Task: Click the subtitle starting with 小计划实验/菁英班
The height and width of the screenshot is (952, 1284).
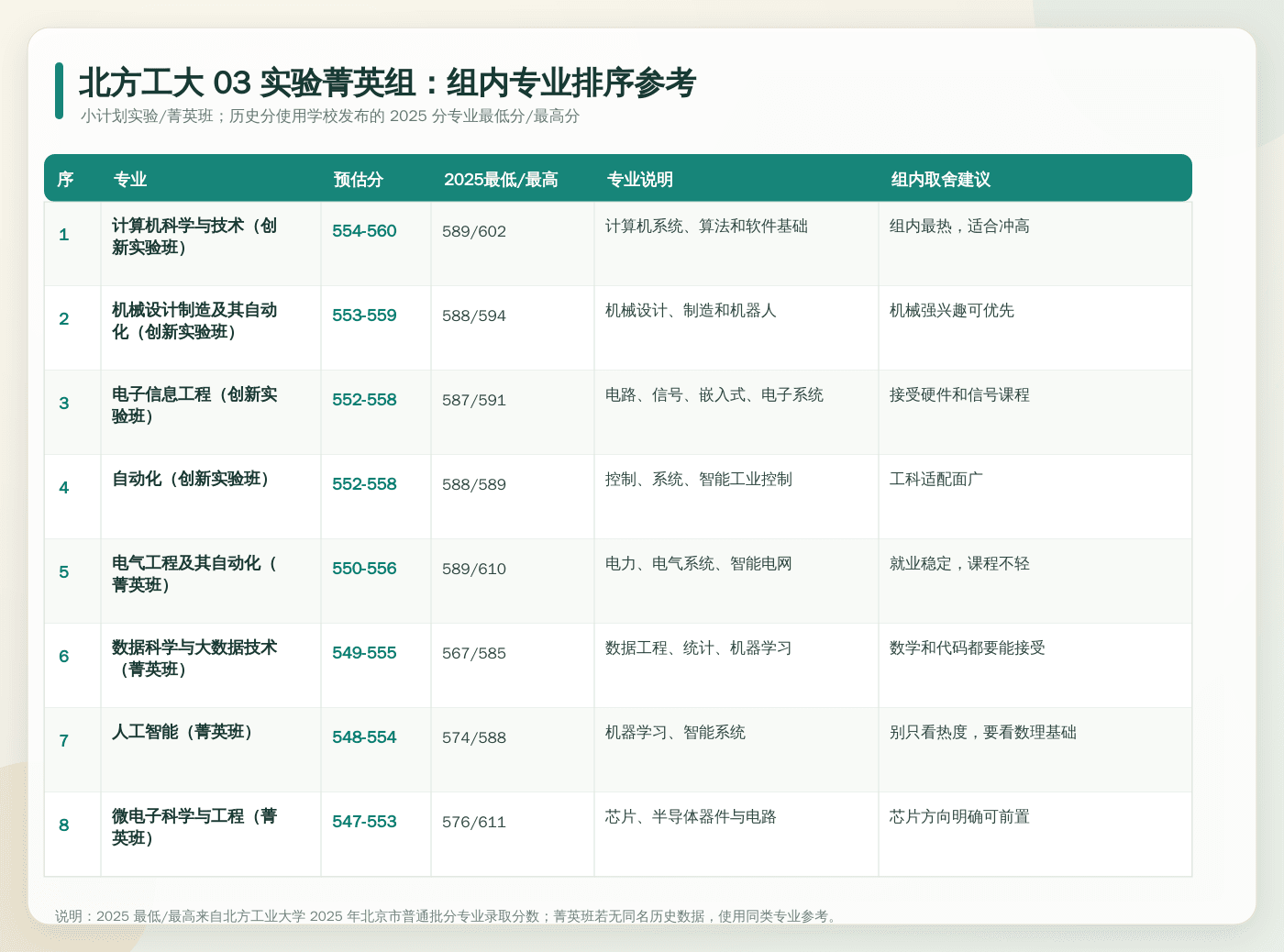Action: (x=330, y=116)
